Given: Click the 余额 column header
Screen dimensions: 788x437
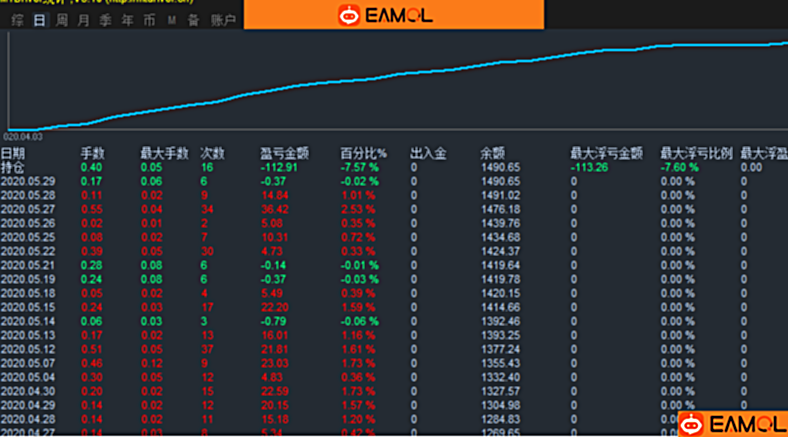Looking at the screenshot, I should (492, 153).
